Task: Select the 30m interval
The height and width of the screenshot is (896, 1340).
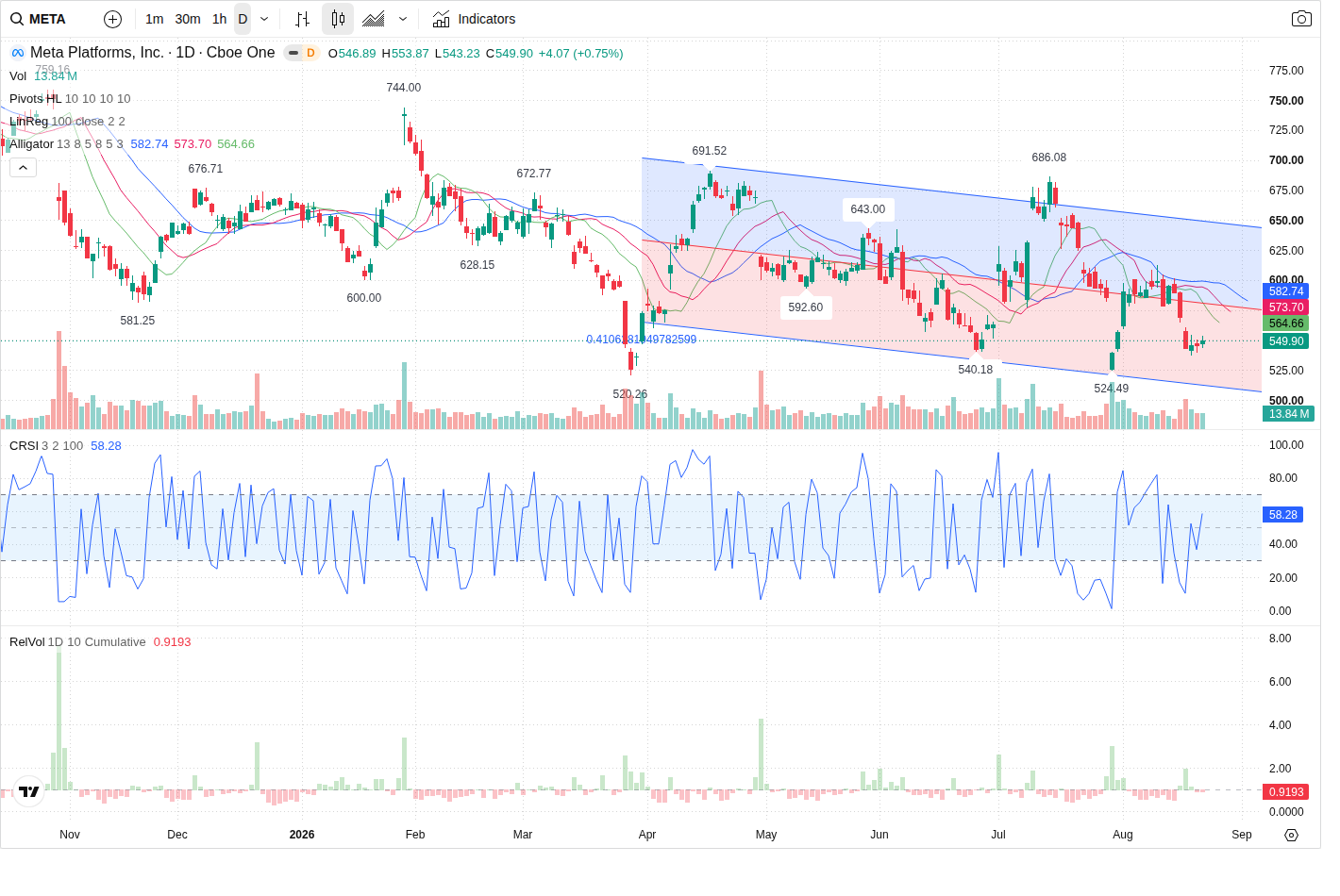Action: coord(188,19)
